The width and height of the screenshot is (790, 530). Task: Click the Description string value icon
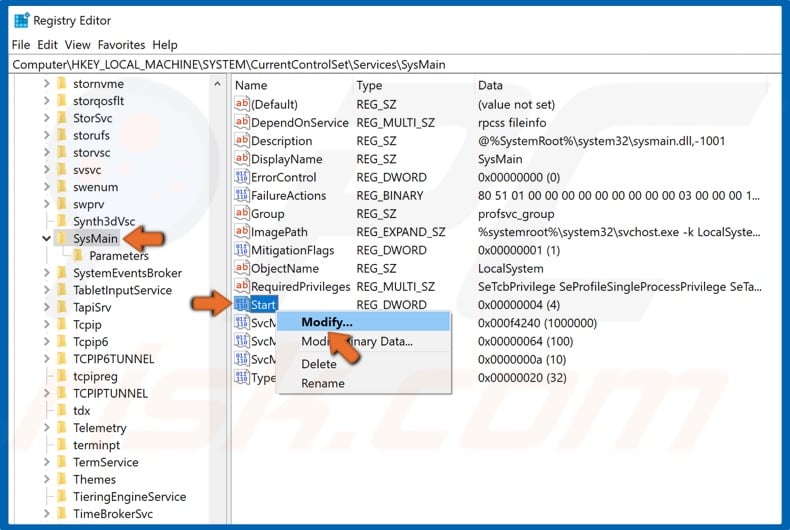click(x=242, y=141)
